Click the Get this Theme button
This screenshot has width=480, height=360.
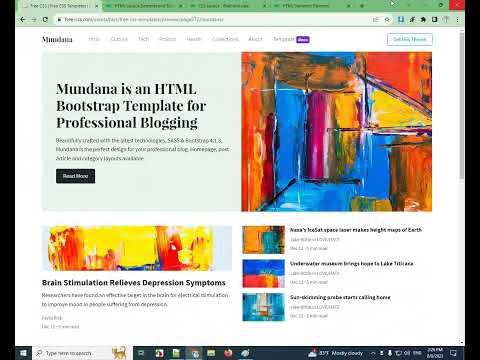[410, 39]
